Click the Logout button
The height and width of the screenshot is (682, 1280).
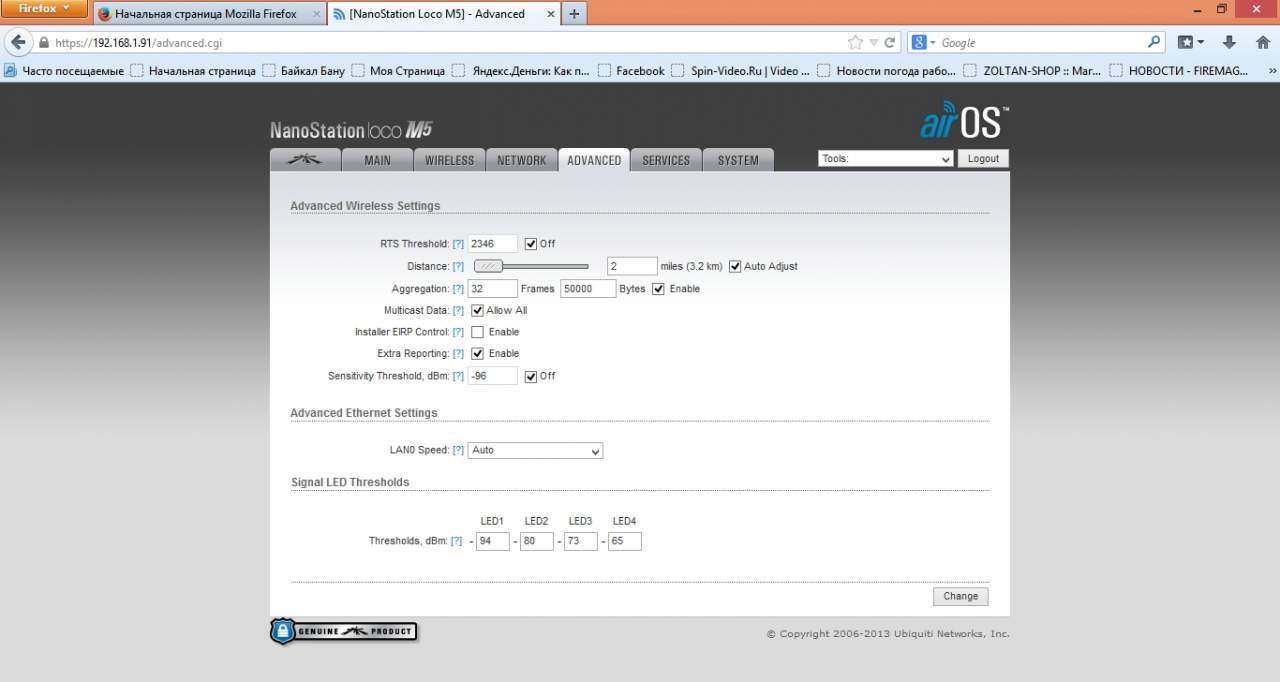983,159
